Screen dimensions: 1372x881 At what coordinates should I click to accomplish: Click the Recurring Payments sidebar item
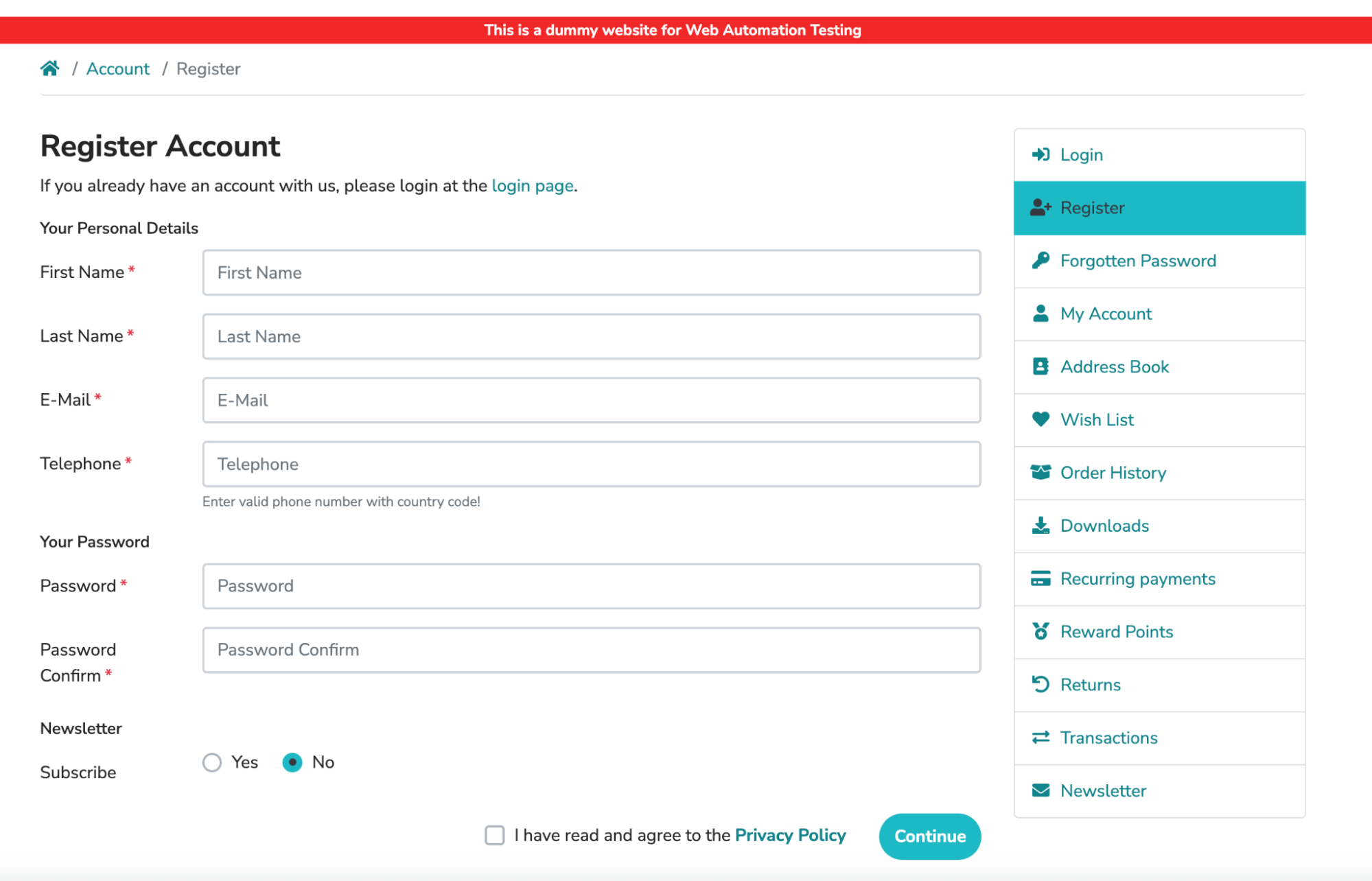tap(1159, 578)
